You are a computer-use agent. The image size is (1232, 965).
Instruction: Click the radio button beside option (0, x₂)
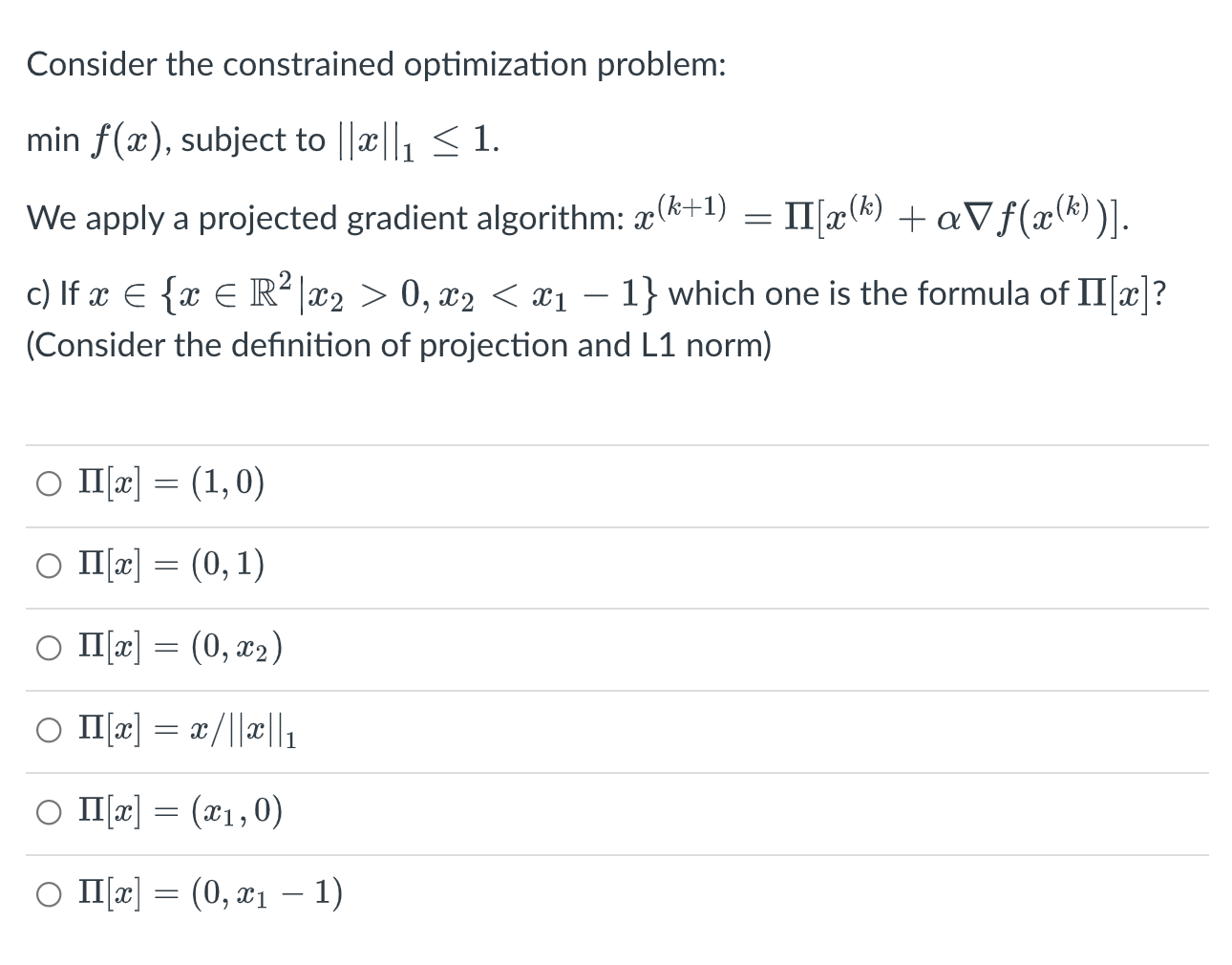coord(48,648)
